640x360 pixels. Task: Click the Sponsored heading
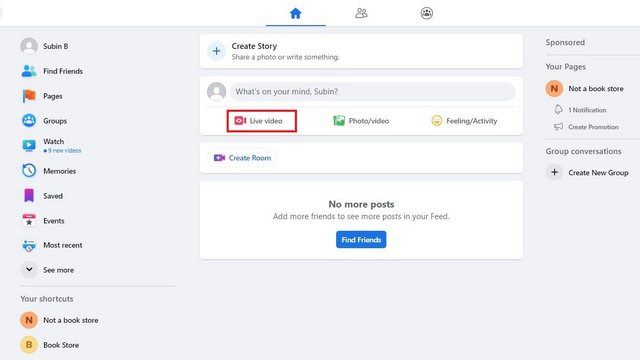pyautogui.click(x=565, y=42)
